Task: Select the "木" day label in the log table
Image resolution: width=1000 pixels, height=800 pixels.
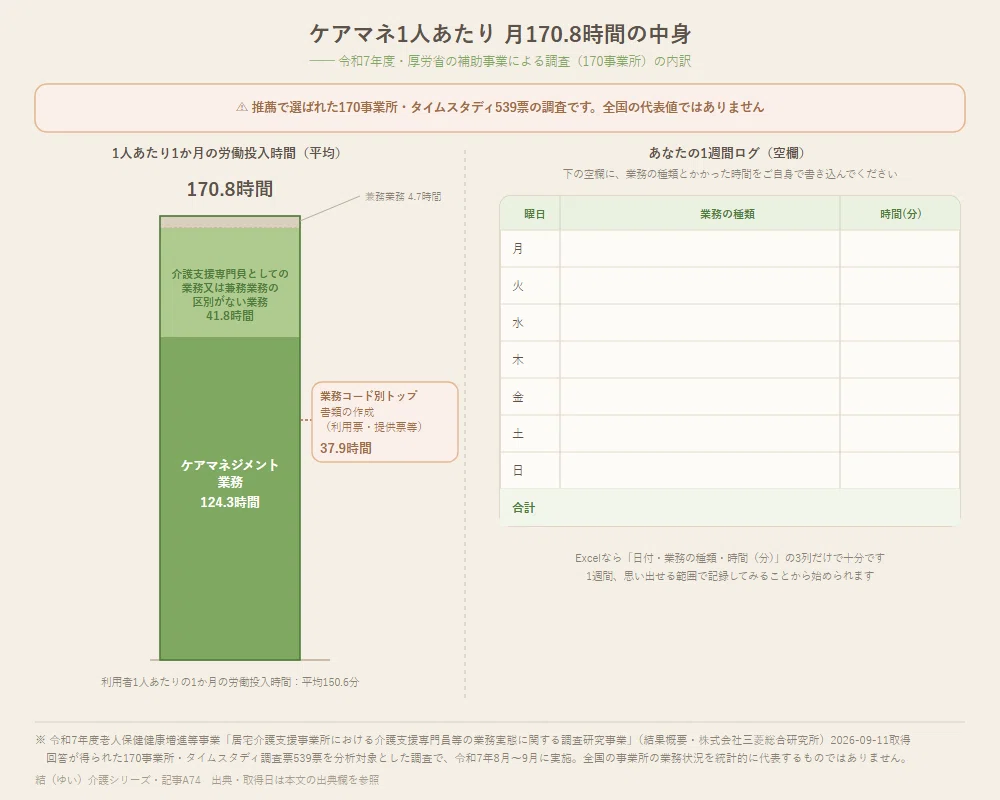Action: [518, 360]
